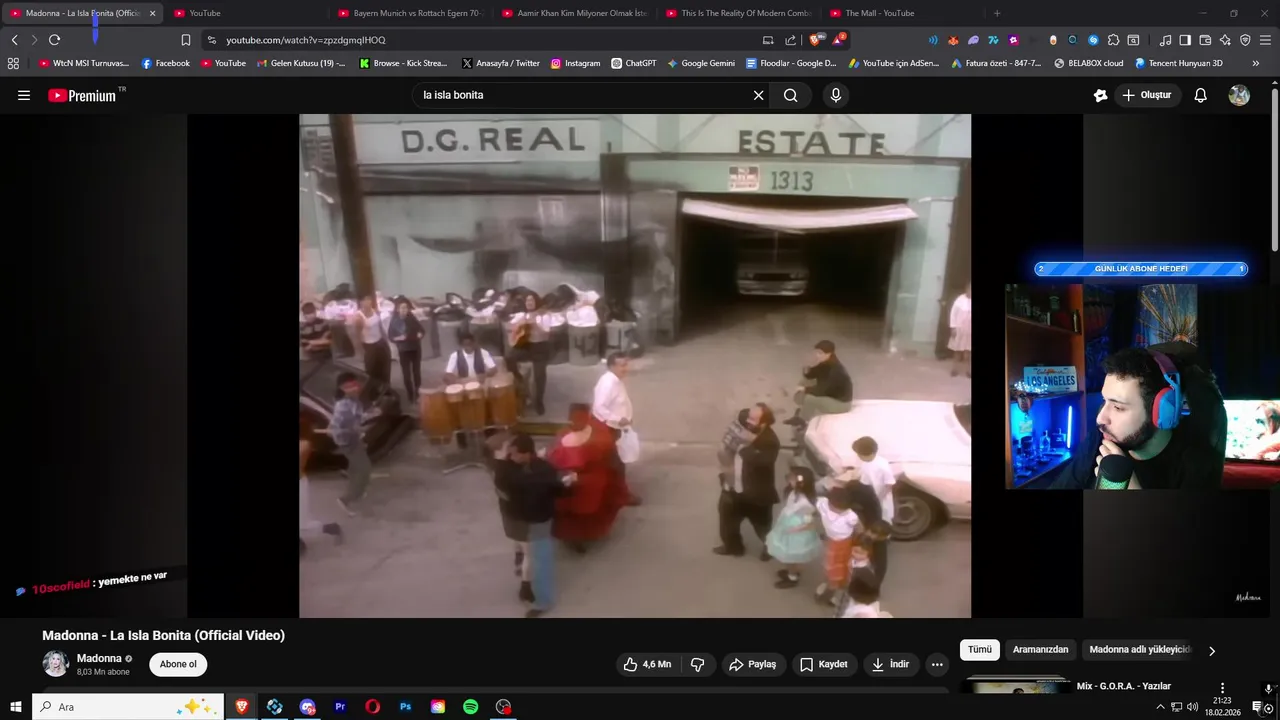Open Brave VPN shield icon
This screenshot has height=720, width=1280.
click(x=1245, y=40)
